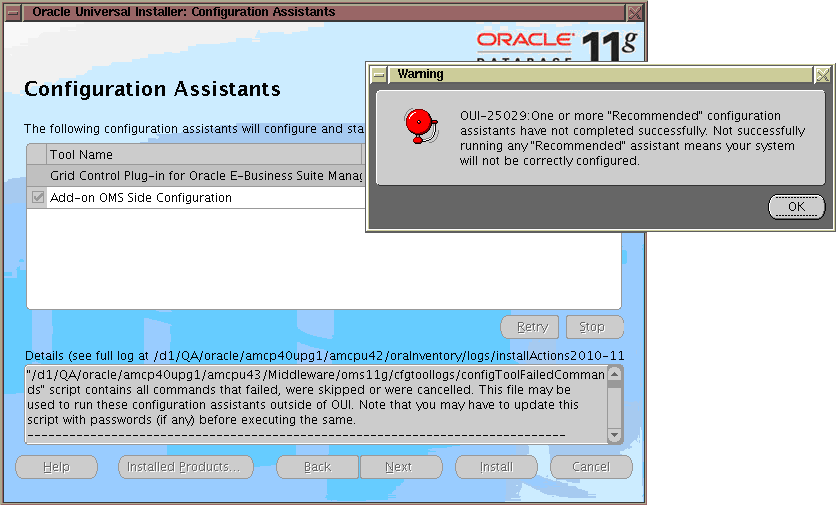Click the Tool Name column header

[x=204, y=155]
